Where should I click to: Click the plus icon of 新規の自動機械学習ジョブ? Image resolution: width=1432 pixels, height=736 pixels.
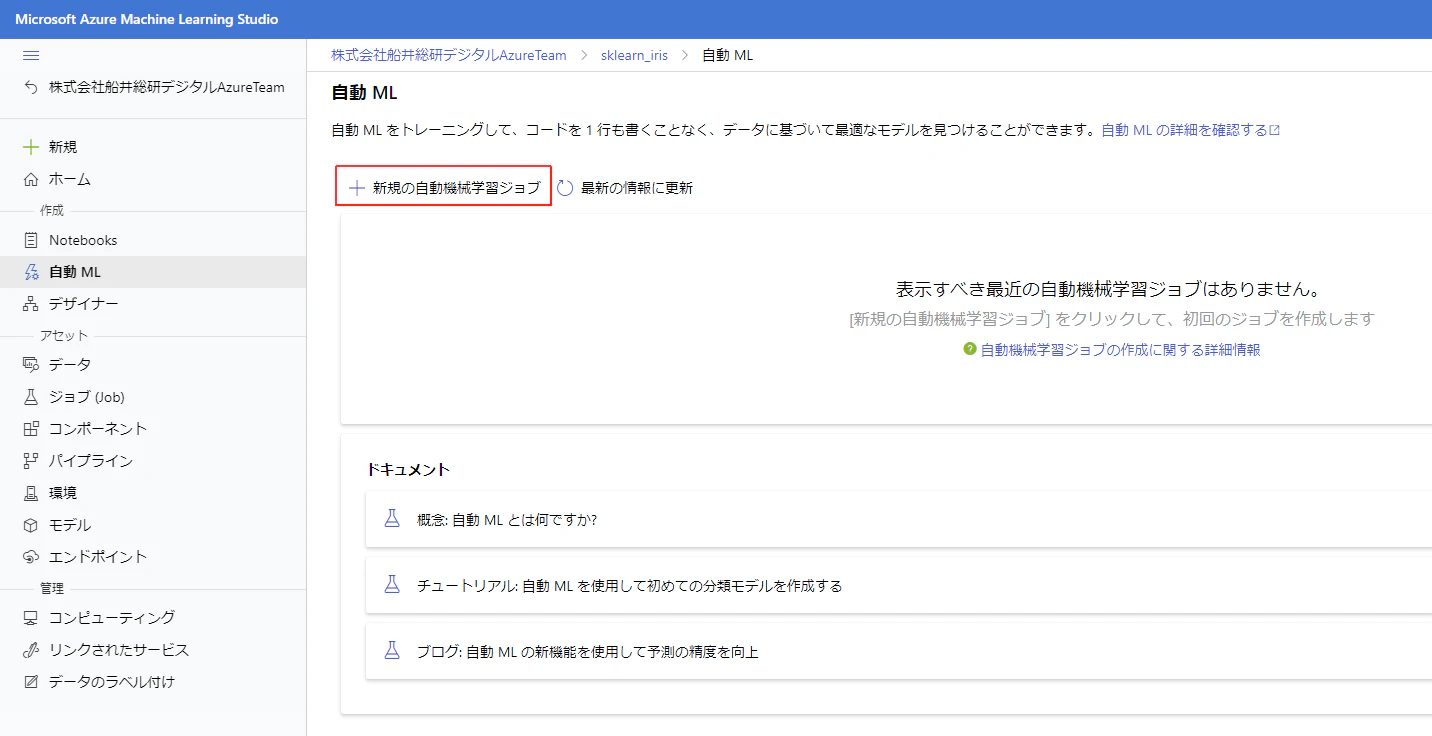[356, 188]
